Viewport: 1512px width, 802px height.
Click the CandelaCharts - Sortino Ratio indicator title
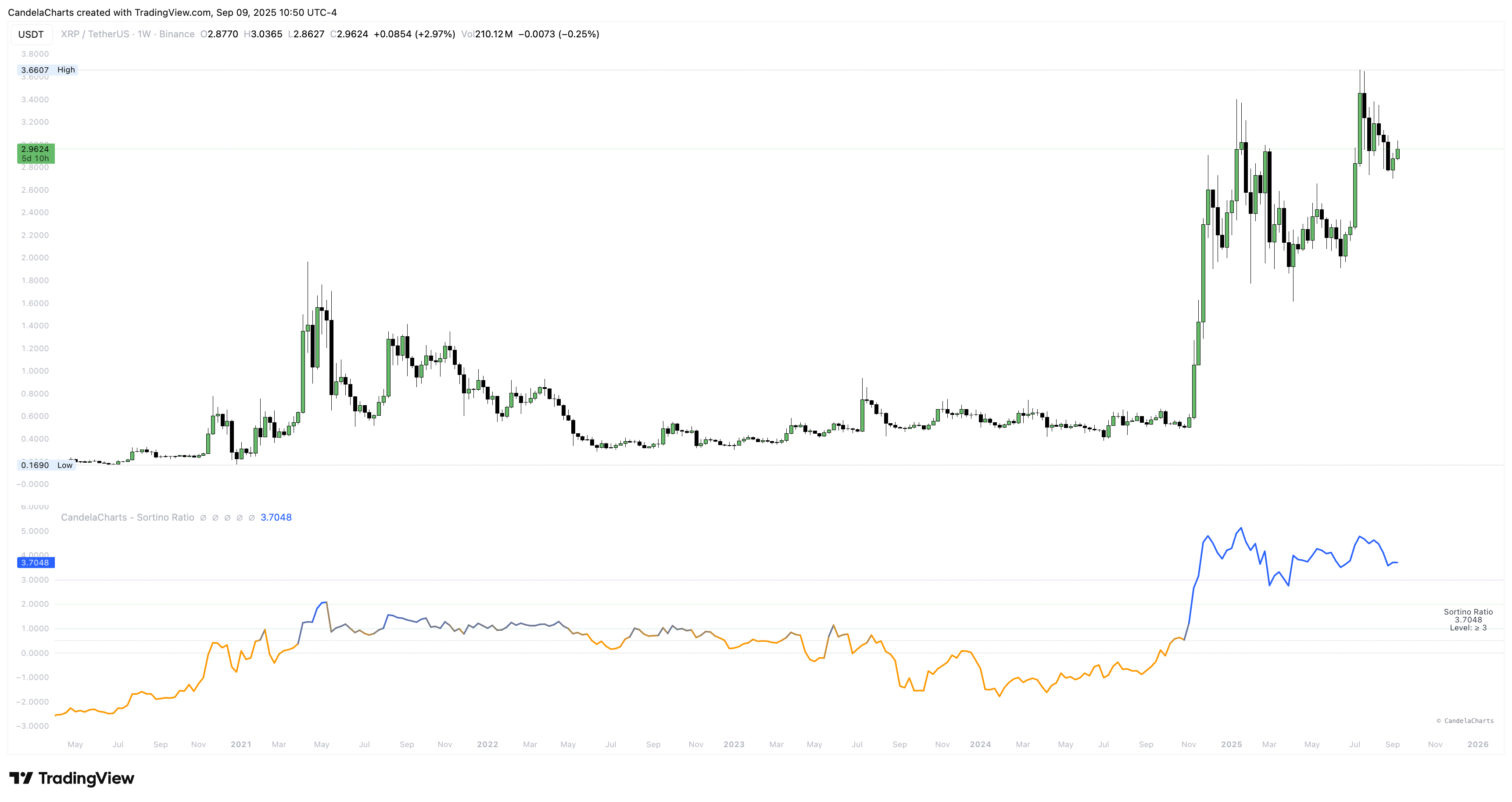(127, 517)
